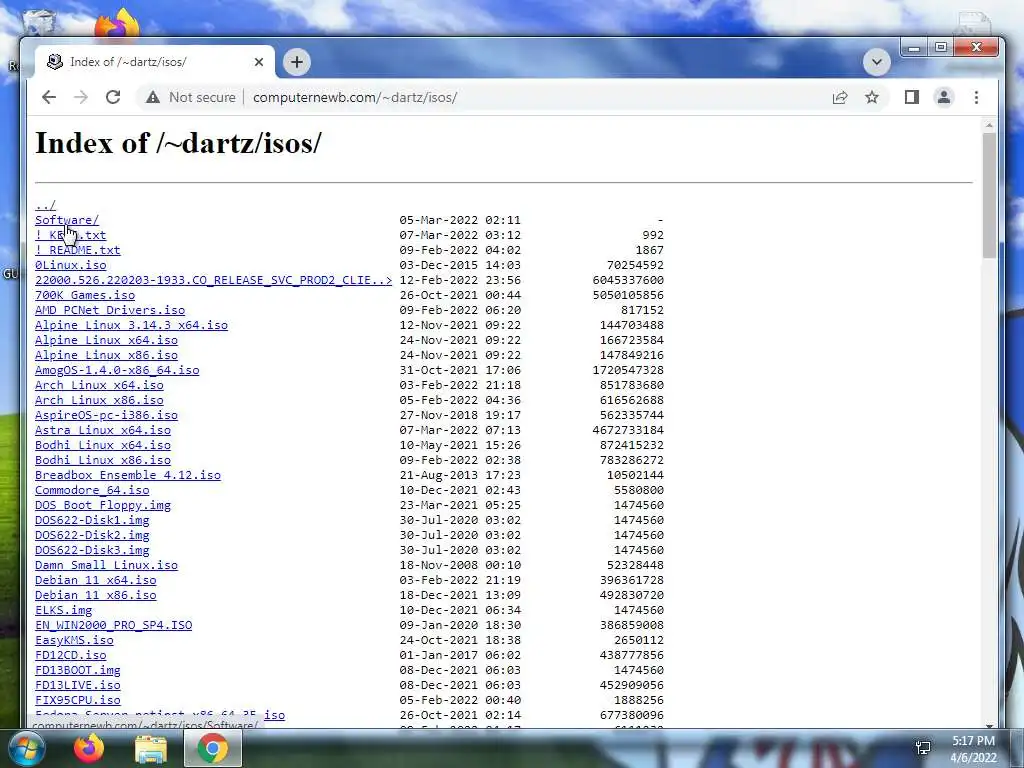Download AMD PCNet Drivers.iso

pos(110,310)
